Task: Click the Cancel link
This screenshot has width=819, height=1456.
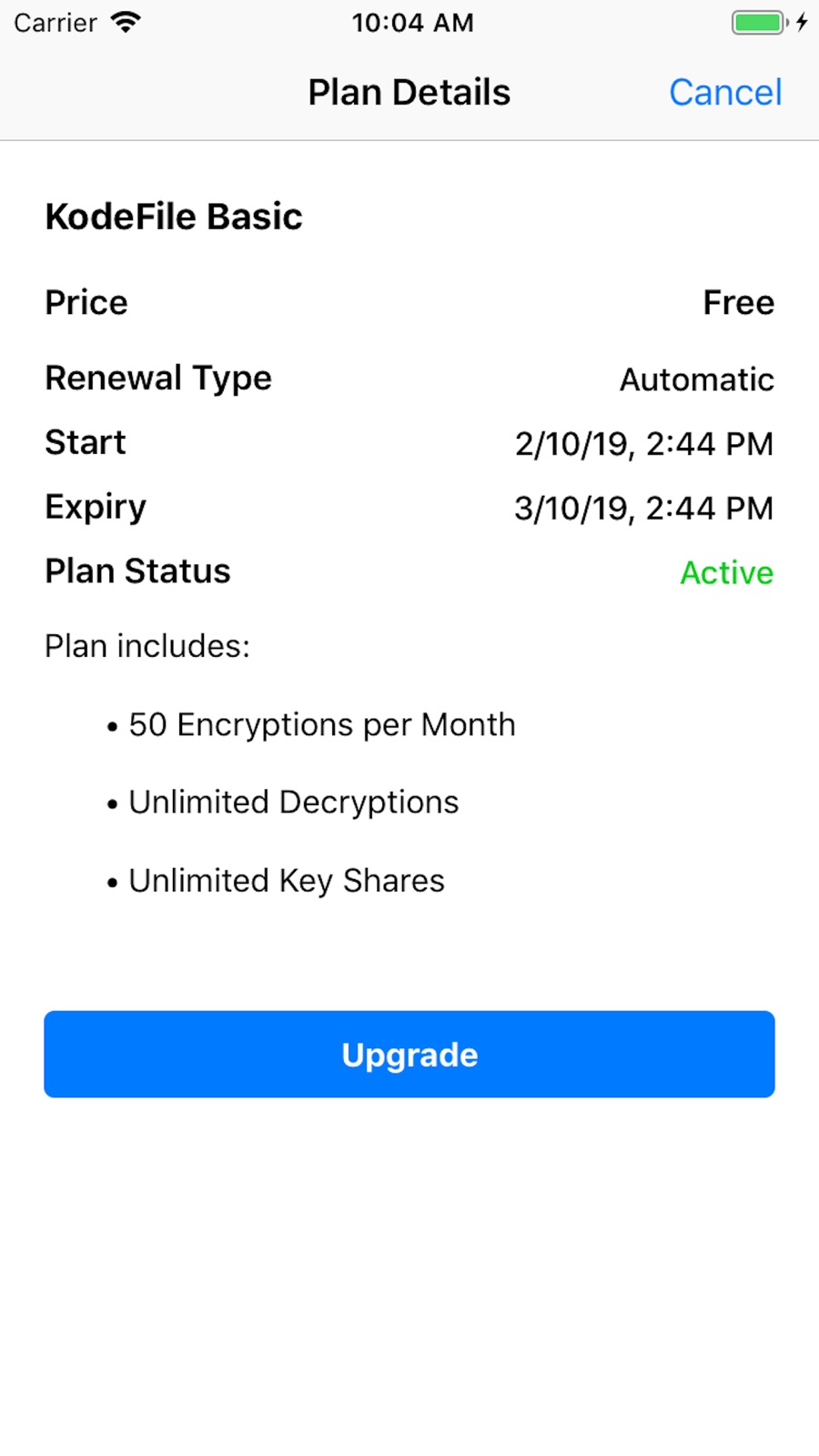Action: [725, 93]
